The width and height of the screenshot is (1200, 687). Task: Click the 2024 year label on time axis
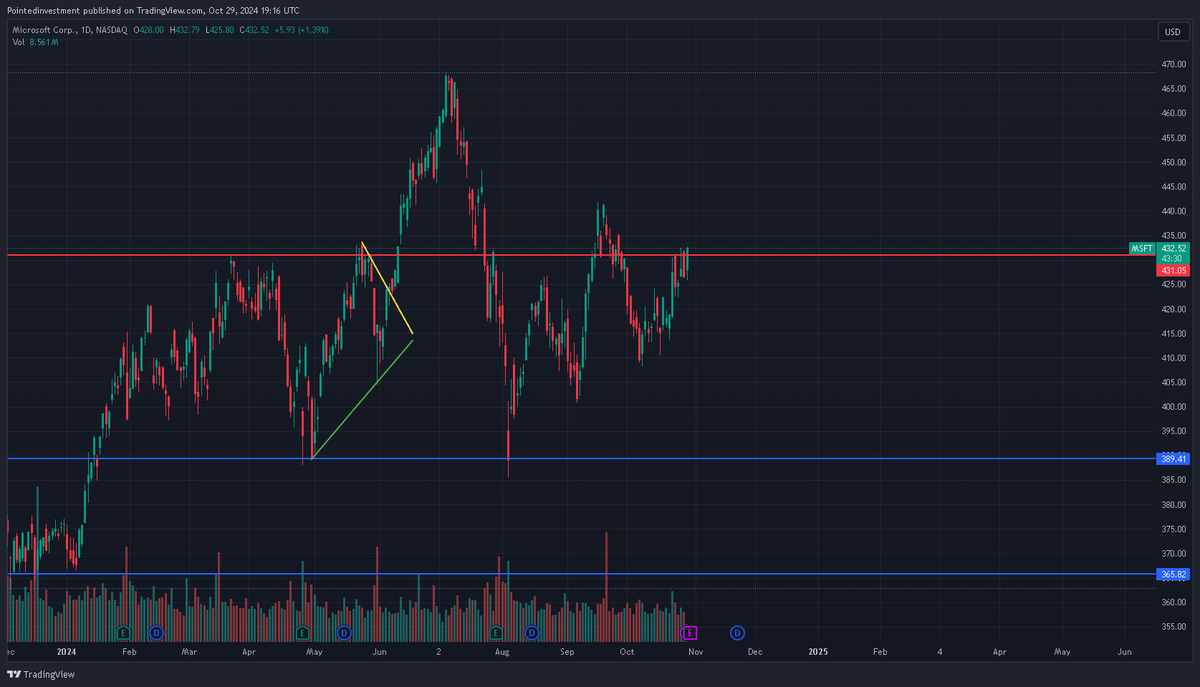(x=66, y=651)
